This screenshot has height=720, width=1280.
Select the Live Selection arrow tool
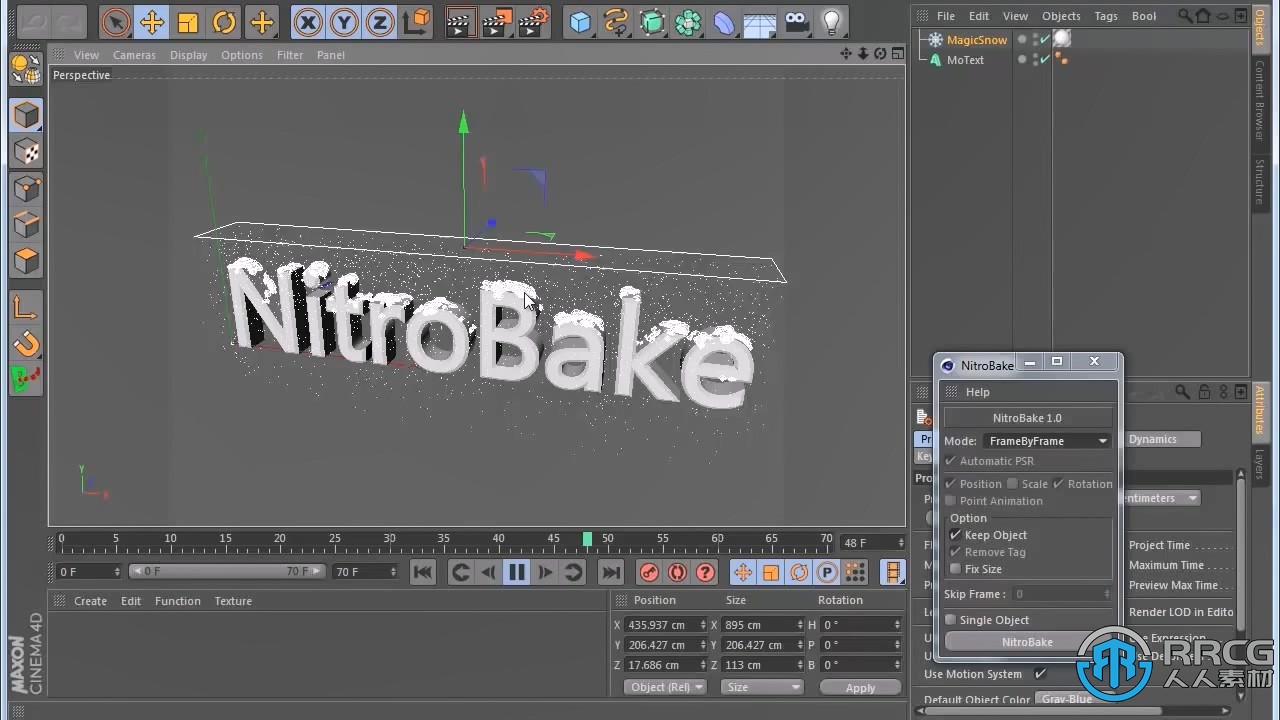click(116, 21)
